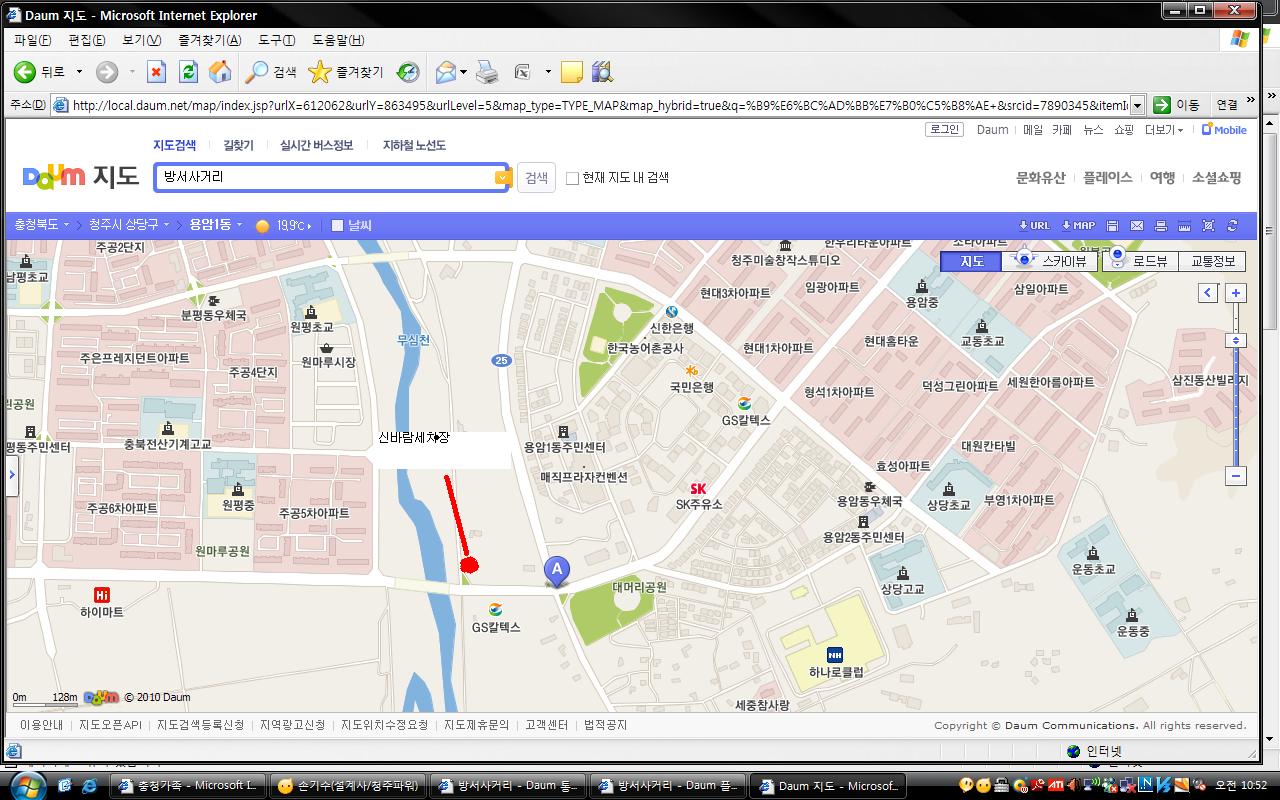Open the 보기(V) menu
1280x800 pixels.
(142, 40)
